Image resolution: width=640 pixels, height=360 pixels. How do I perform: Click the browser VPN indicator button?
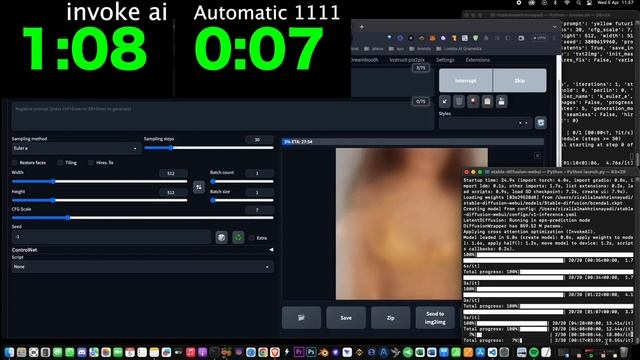[x=539, y=38]
